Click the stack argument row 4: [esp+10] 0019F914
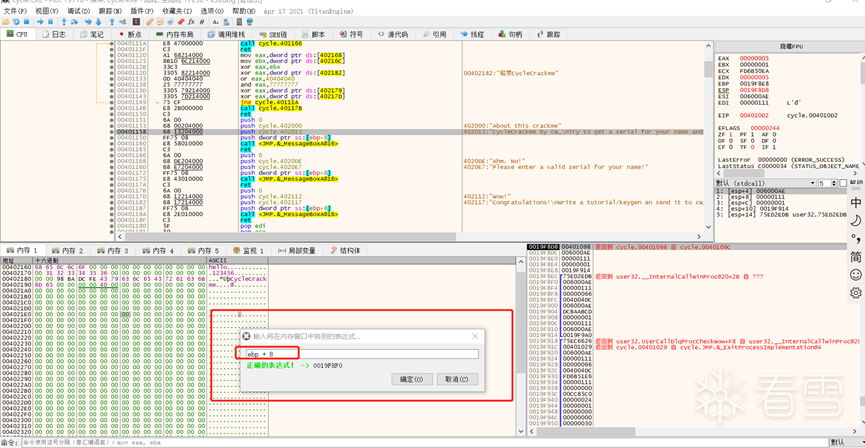The height and width of the screenshot is (448, 865). click(x=780, y=210)
